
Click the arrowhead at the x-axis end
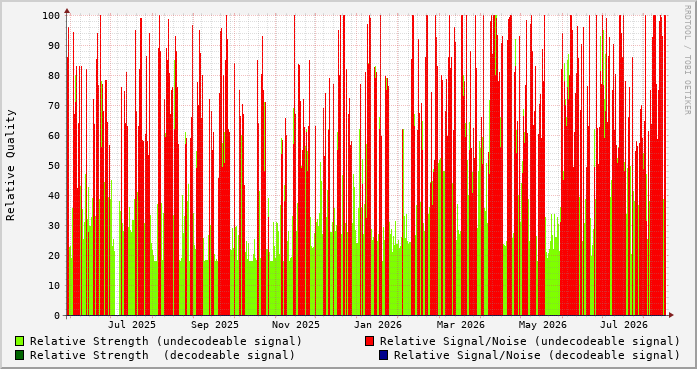pyautogui.click(x=671, y=315)
